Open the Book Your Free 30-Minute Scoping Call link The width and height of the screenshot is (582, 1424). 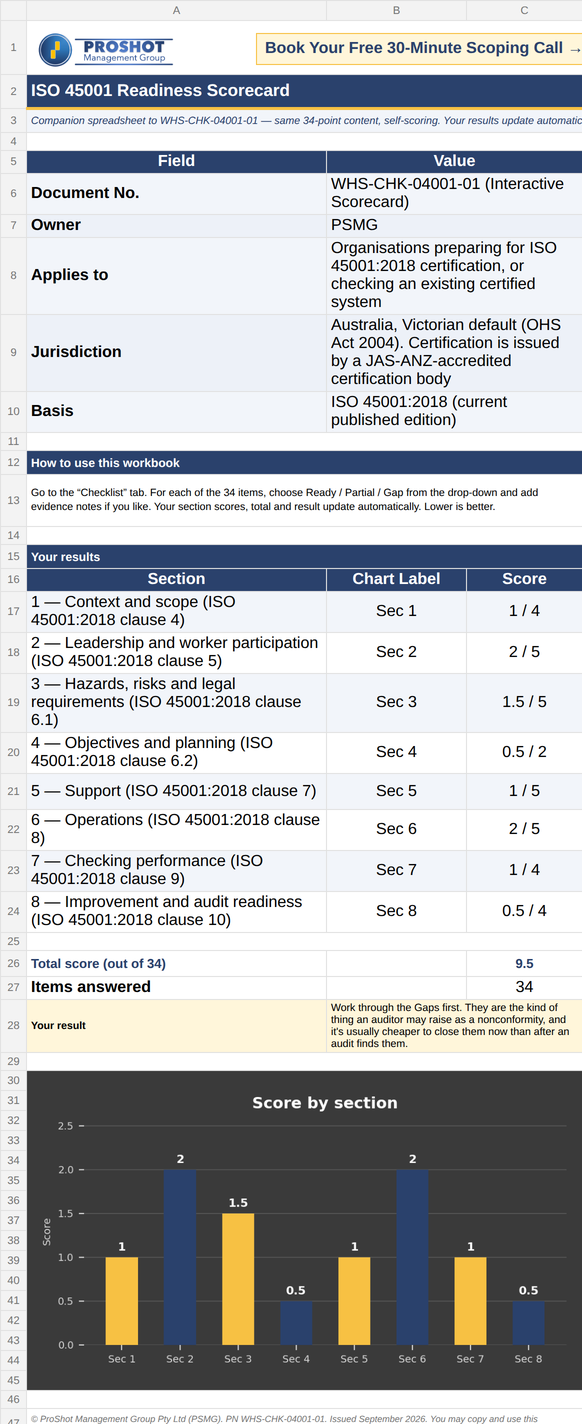[420, 48]
